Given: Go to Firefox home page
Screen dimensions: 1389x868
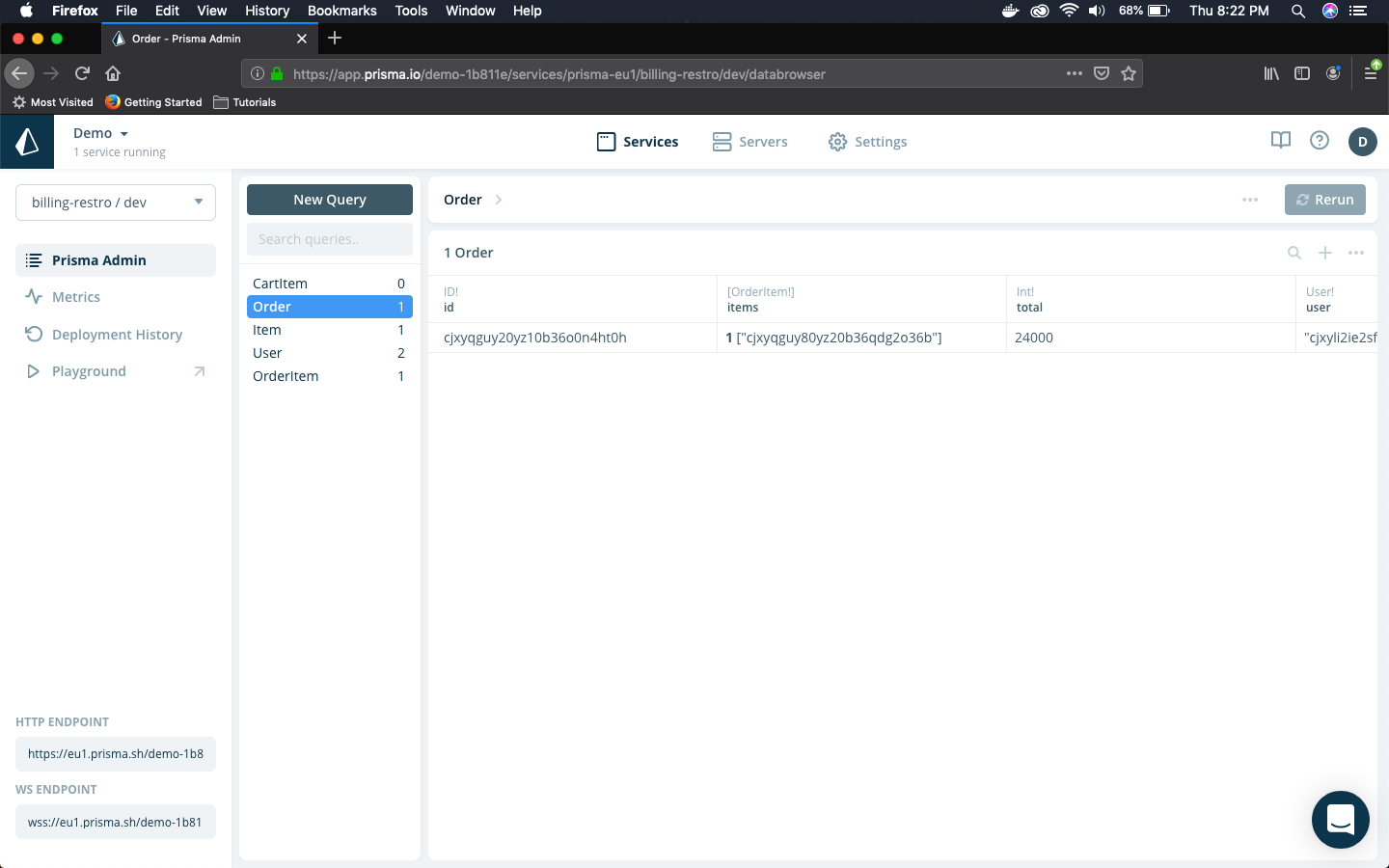Looking at the screenshot, I should pos(113,73).
